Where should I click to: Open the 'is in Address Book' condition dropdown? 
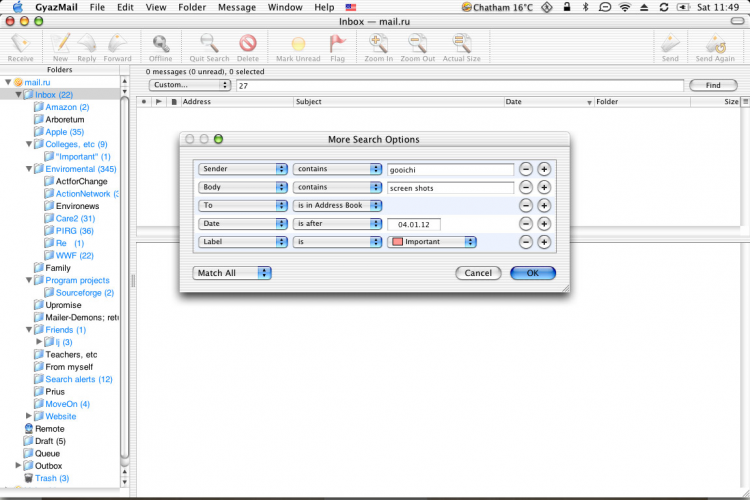point(337,205)
